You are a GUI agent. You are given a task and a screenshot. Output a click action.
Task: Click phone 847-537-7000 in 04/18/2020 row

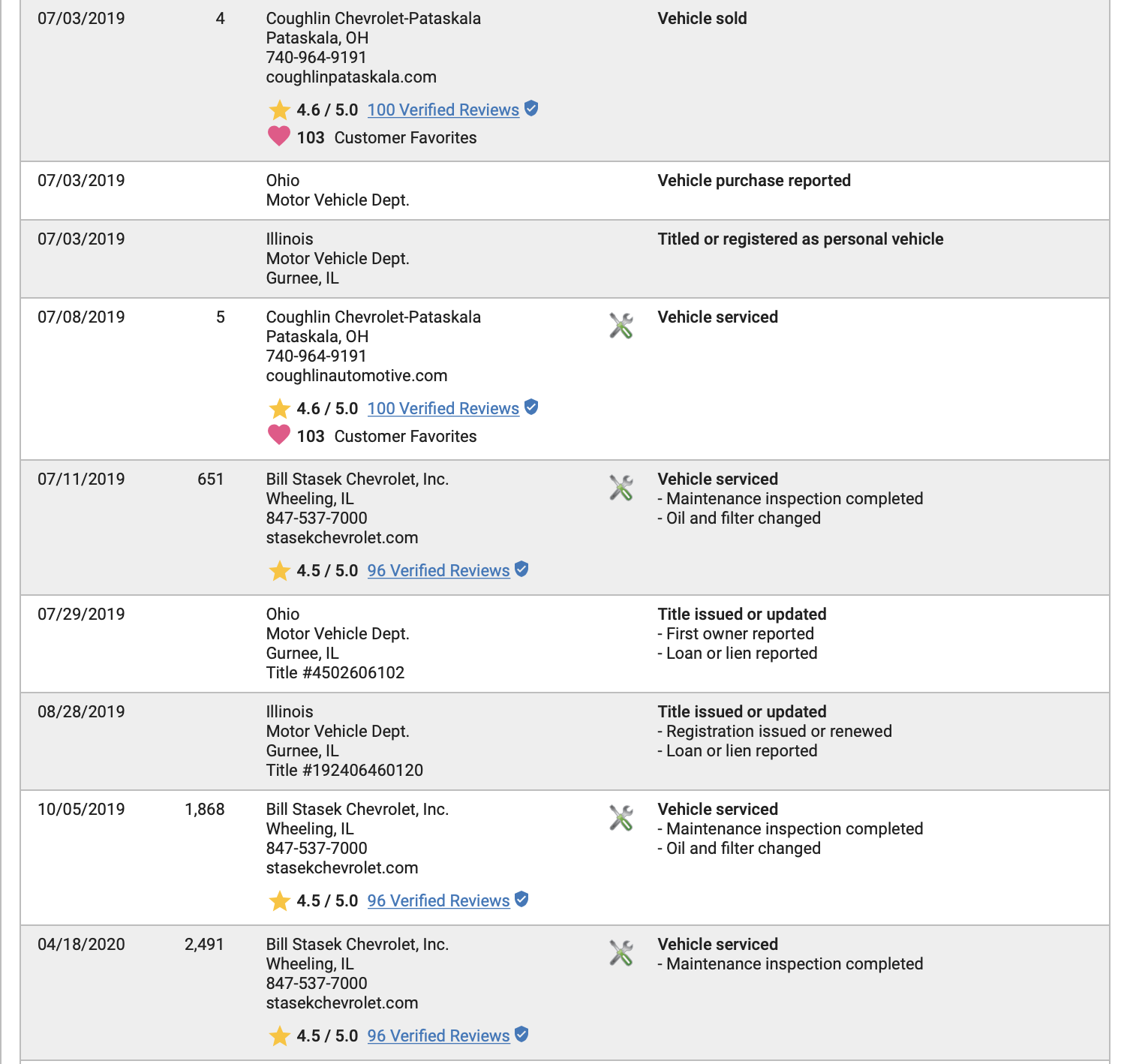(x=317, y=984)
